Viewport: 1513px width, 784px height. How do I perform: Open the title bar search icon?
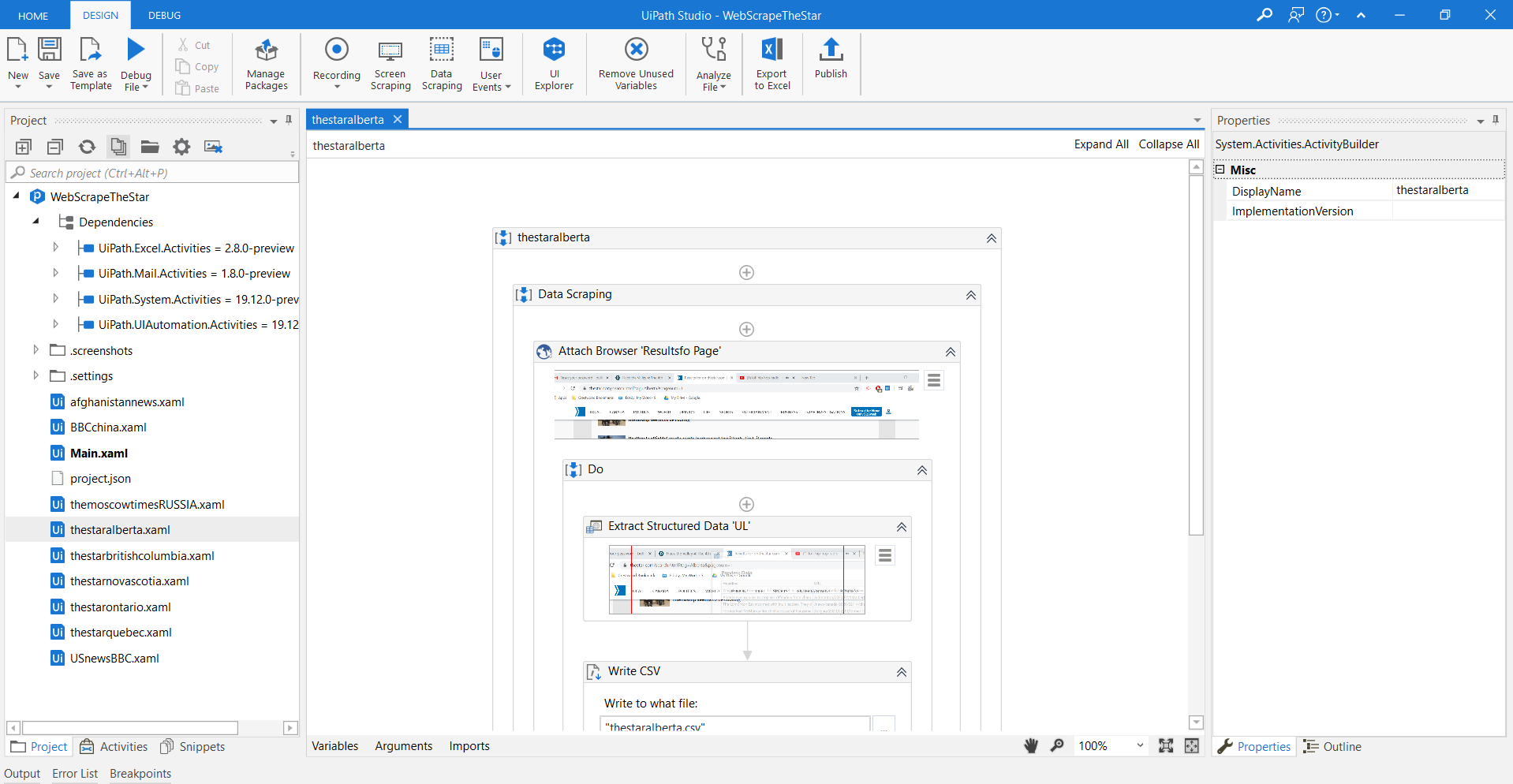[1265, 15]
